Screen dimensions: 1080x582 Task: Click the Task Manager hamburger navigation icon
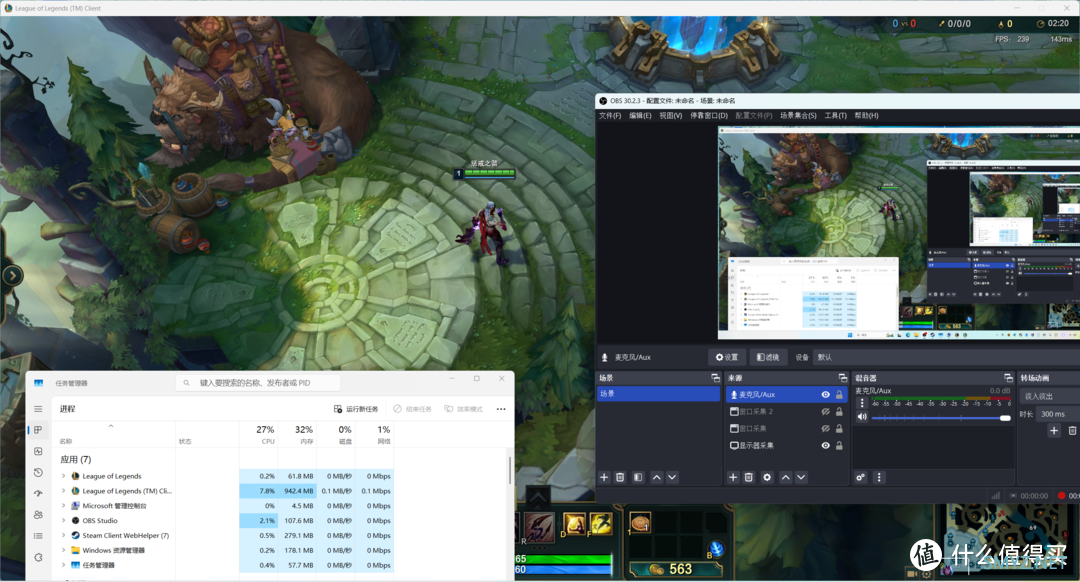[39, 408]
